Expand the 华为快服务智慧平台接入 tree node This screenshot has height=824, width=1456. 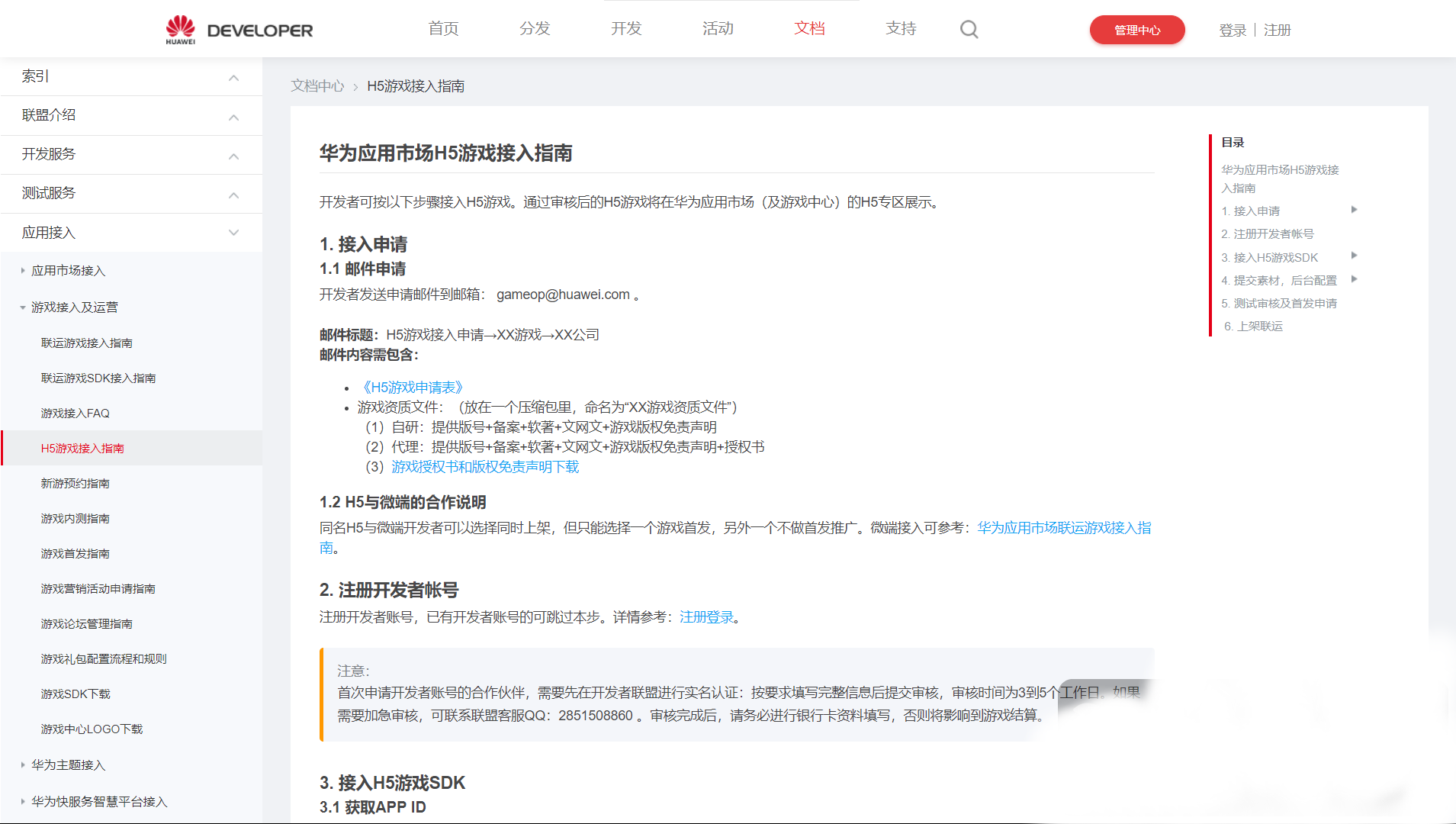(23, 802)
